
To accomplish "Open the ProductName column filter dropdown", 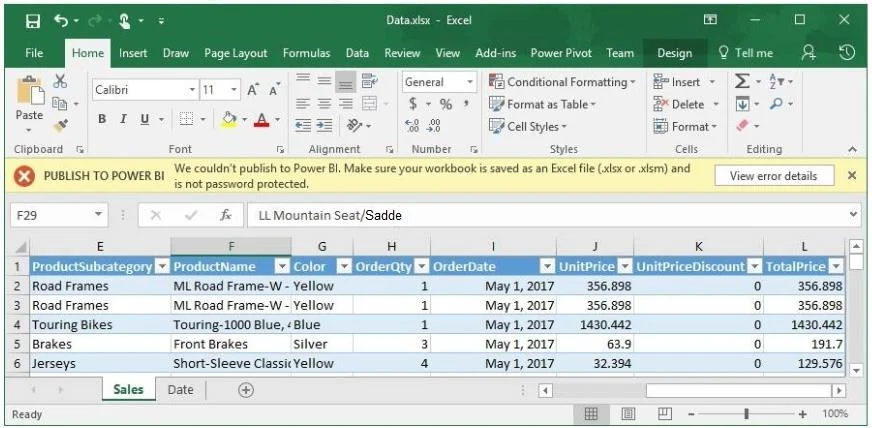I will click(x=283, y=267).
